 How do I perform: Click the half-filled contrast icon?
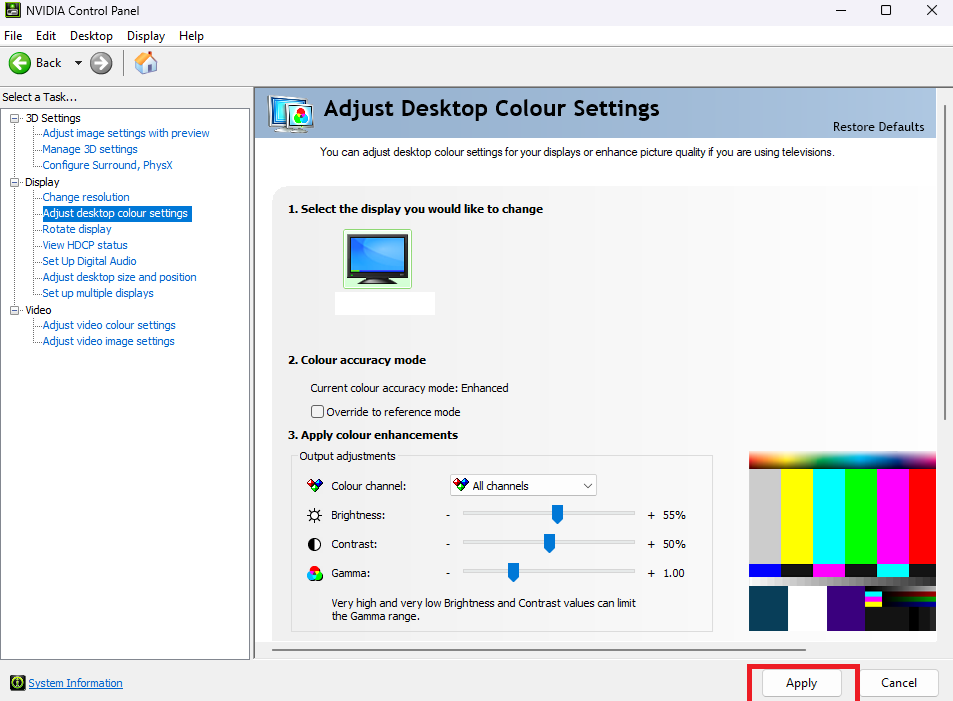(x=314, y=544)
